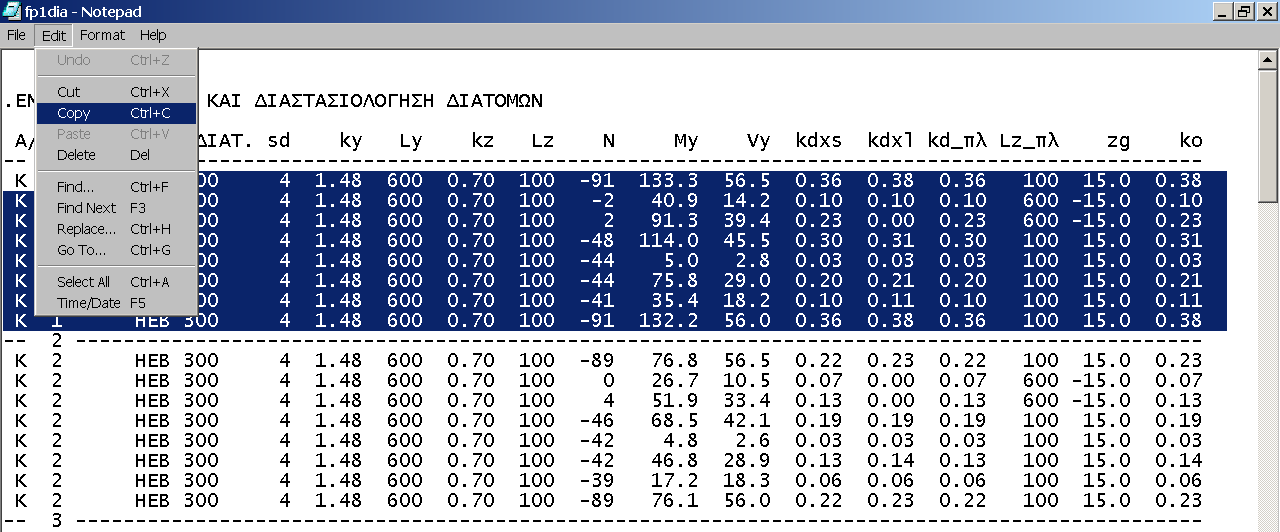Open the Help menu

153,35
